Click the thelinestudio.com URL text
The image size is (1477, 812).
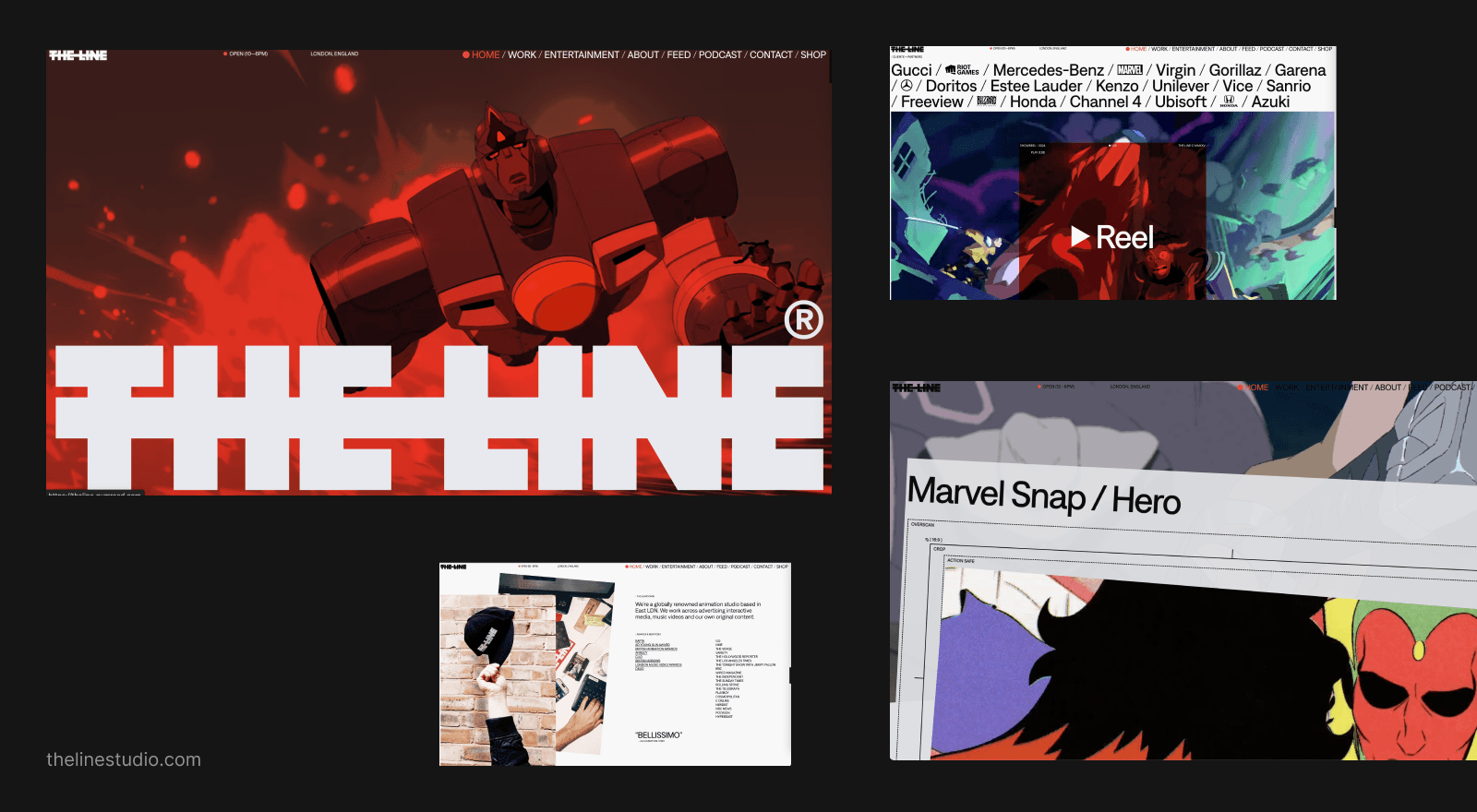pos(124,759)
